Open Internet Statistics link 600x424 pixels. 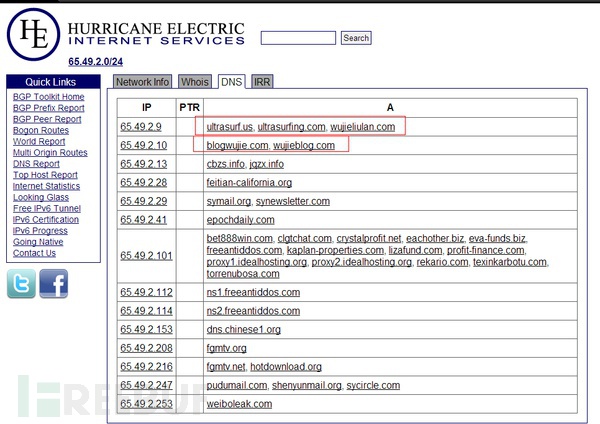[x=46, y=186]
